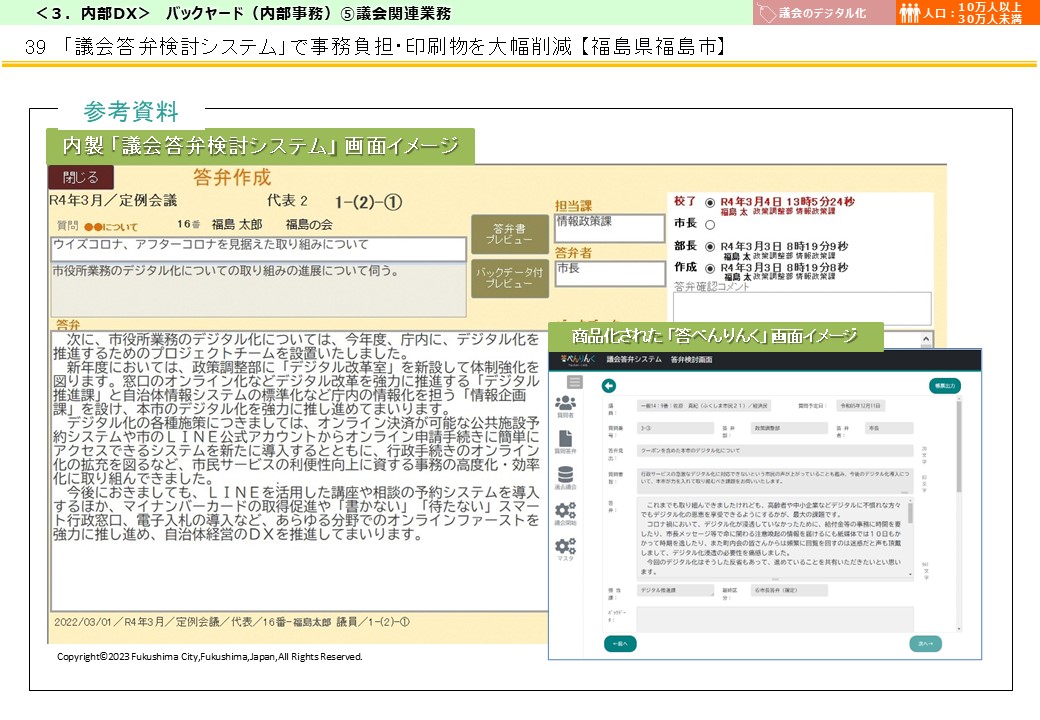
Task: Click the scroll-up arrow of the left 答弁 area
Action: click(x=926, y=339)
